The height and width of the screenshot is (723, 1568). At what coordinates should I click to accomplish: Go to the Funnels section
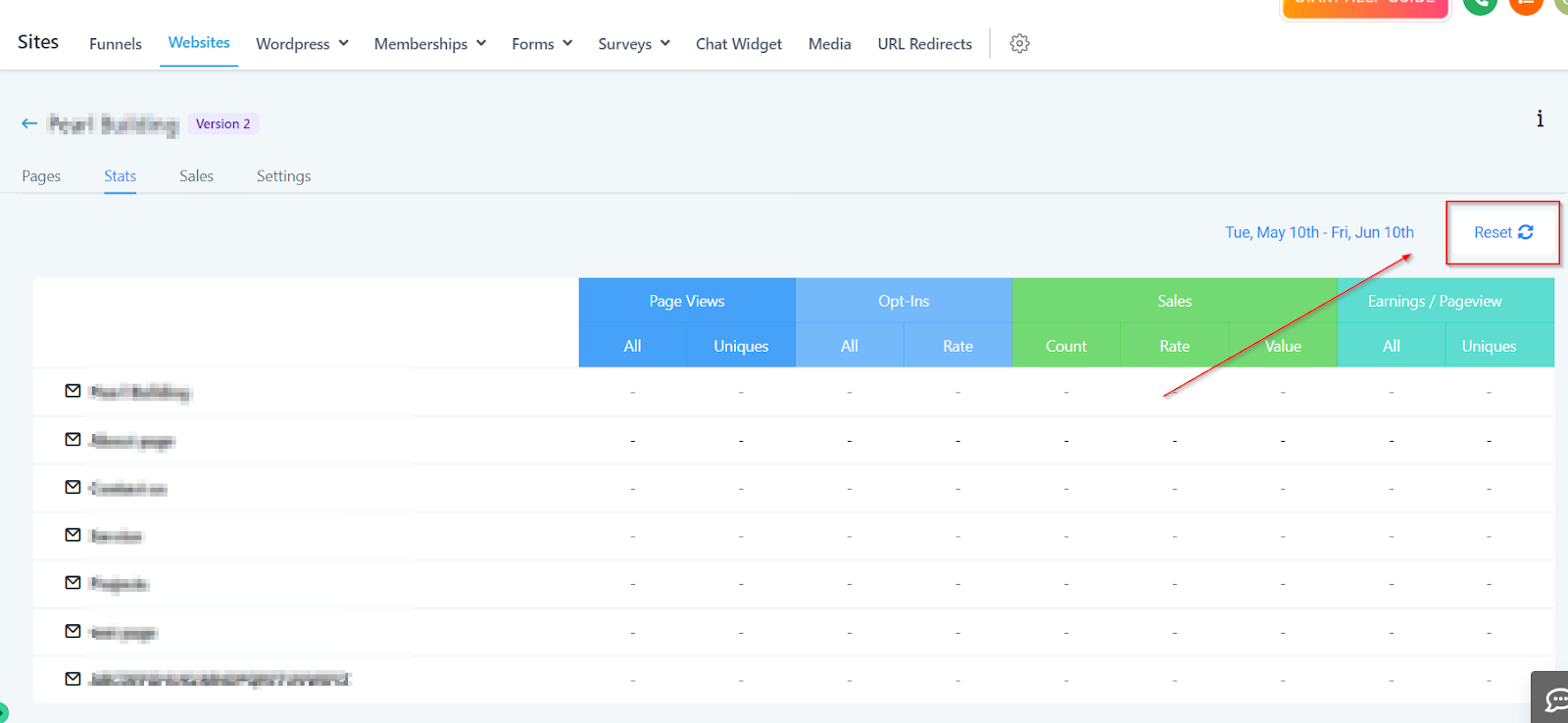(116, 44)
